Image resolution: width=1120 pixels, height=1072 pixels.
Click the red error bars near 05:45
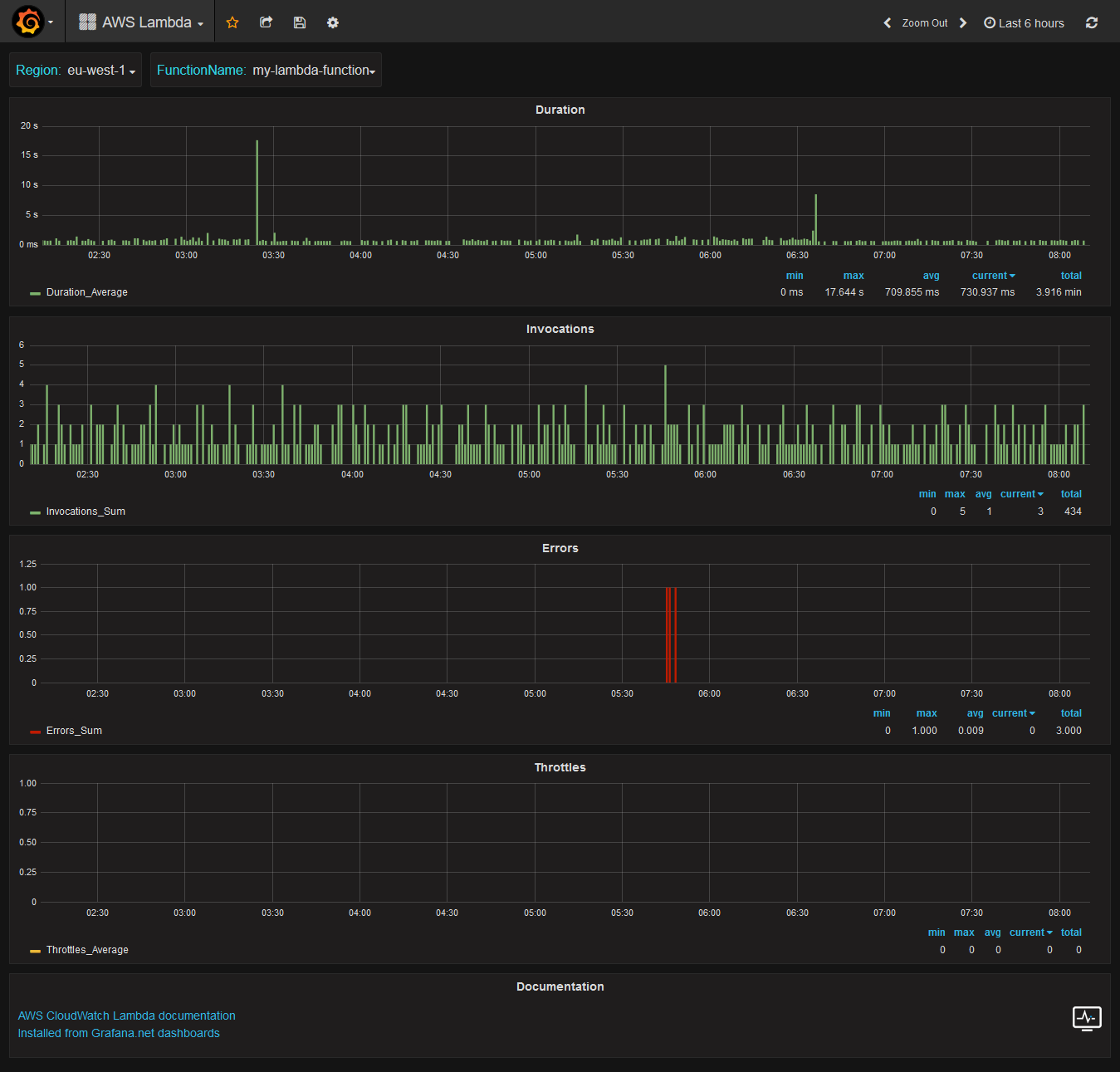[x=671, y=635]
